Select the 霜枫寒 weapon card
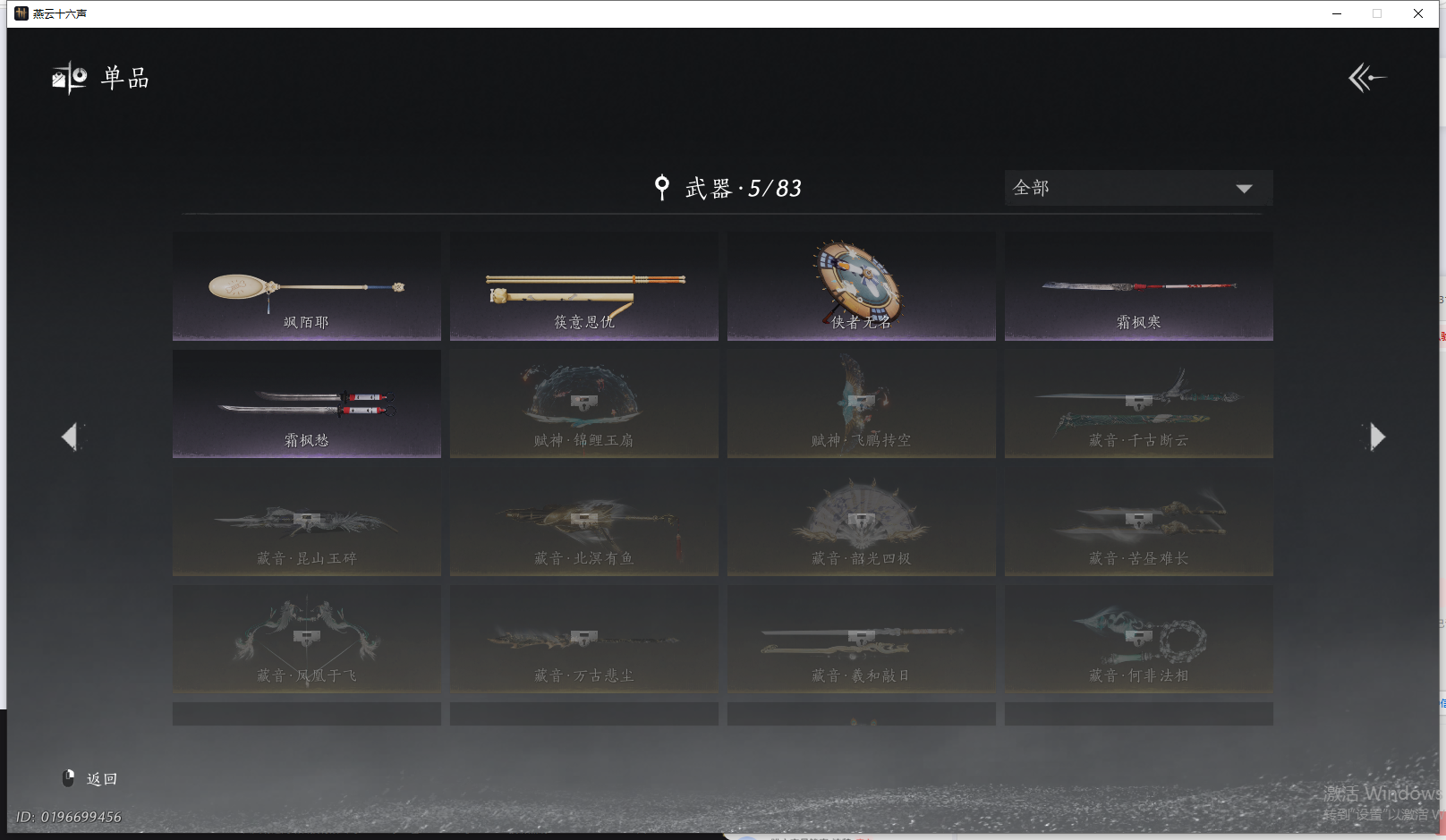 pos(1139,286)
